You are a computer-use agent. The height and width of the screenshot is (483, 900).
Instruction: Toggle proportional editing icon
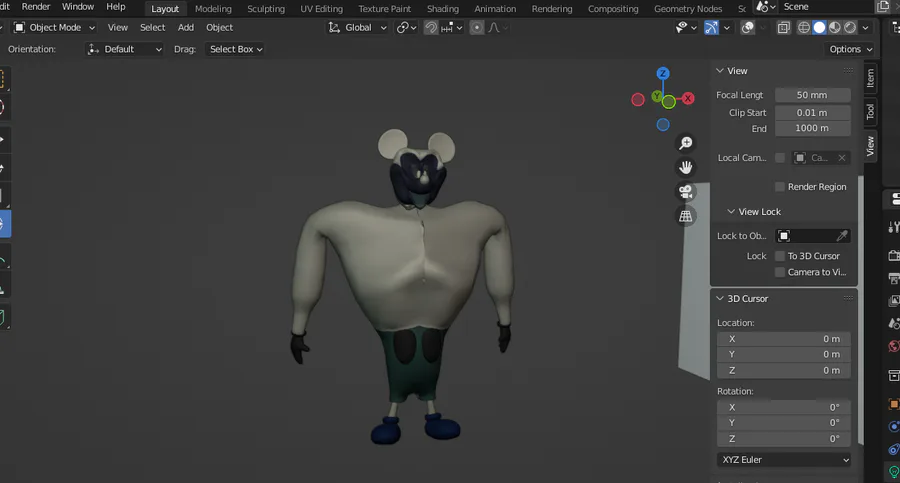pos(476,28)
